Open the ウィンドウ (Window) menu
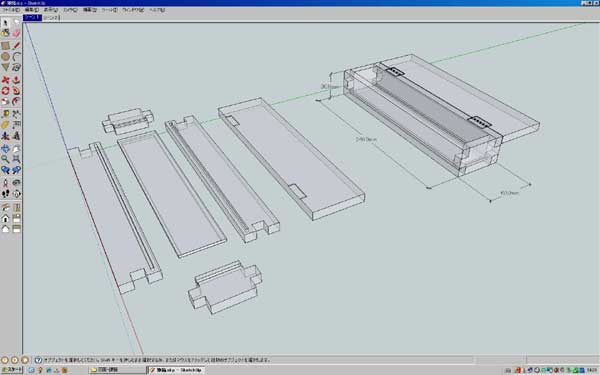The image size is (600, 375). 133,10
